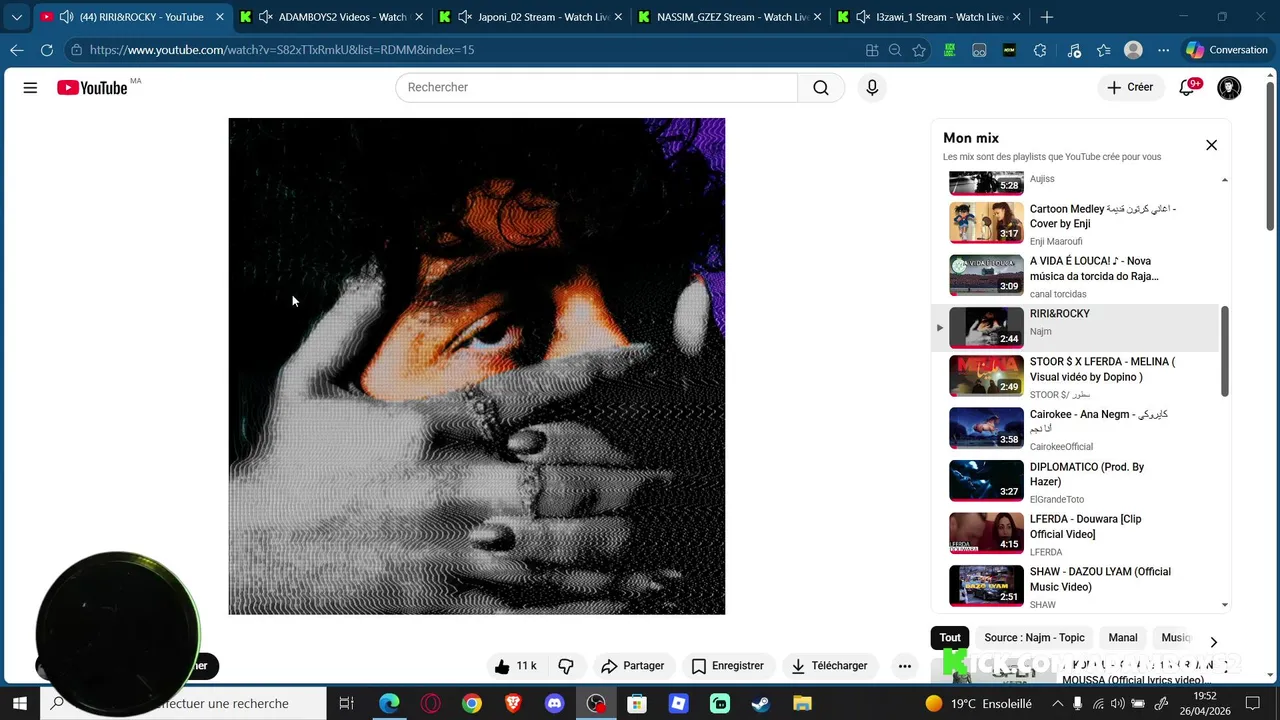The height and width of the screenshot is (720, 1280).
Task: Switch to ADAMBOYS2 Videos tab
Action: pyautogui.click(x=330, y=17)
